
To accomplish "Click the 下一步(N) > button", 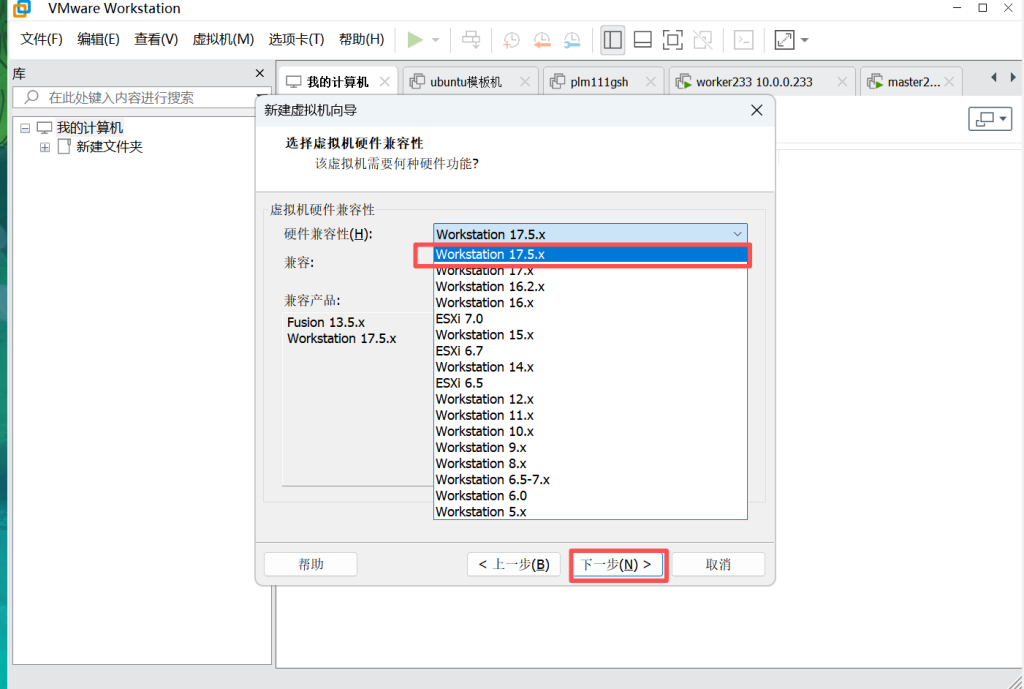I will click(x=617, y=564).
